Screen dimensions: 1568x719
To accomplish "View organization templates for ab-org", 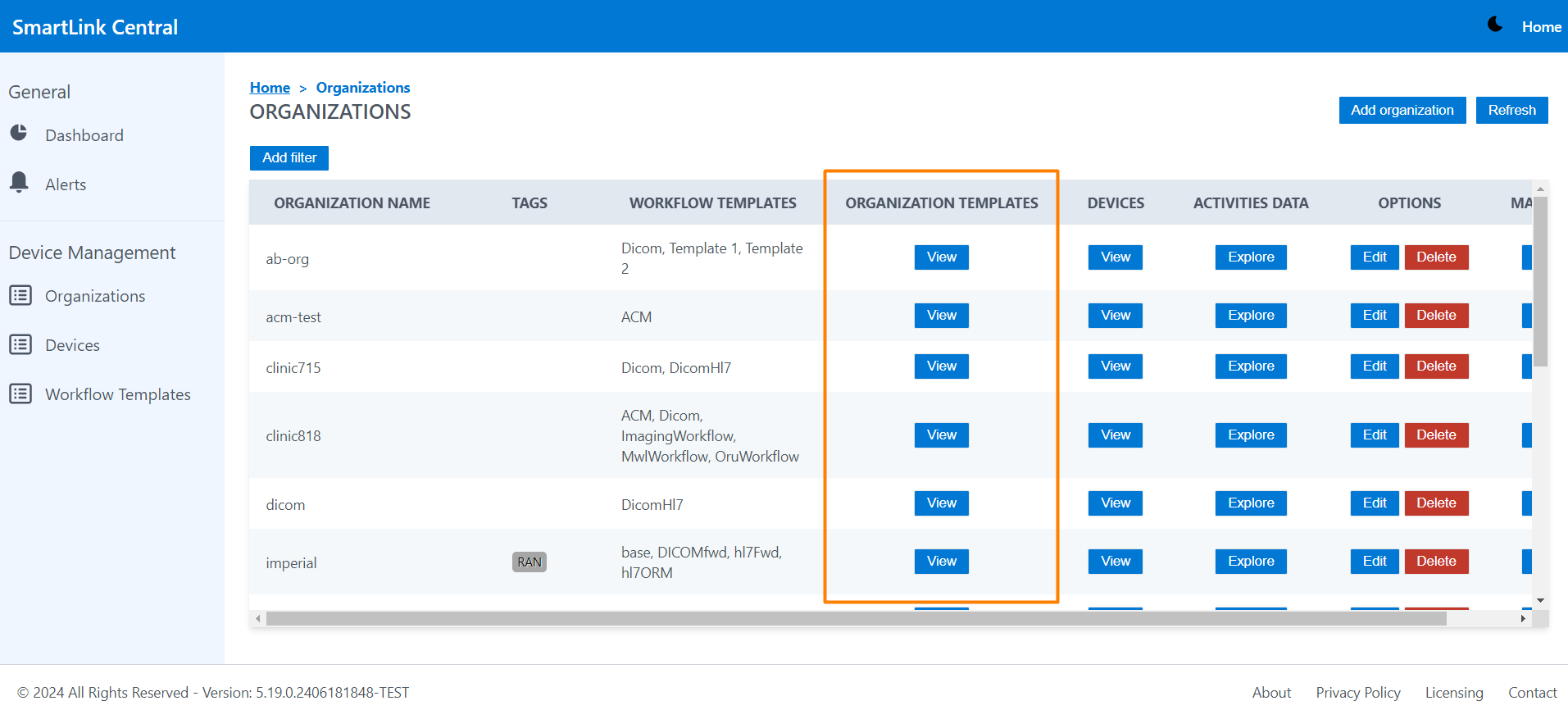I will coord(941,257).
